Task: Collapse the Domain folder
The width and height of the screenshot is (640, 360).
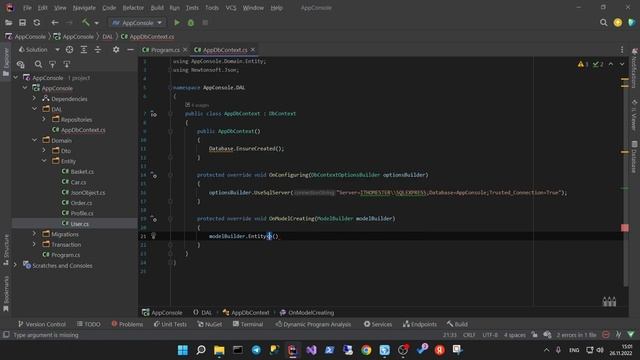Action: click(x=35, y=140)
